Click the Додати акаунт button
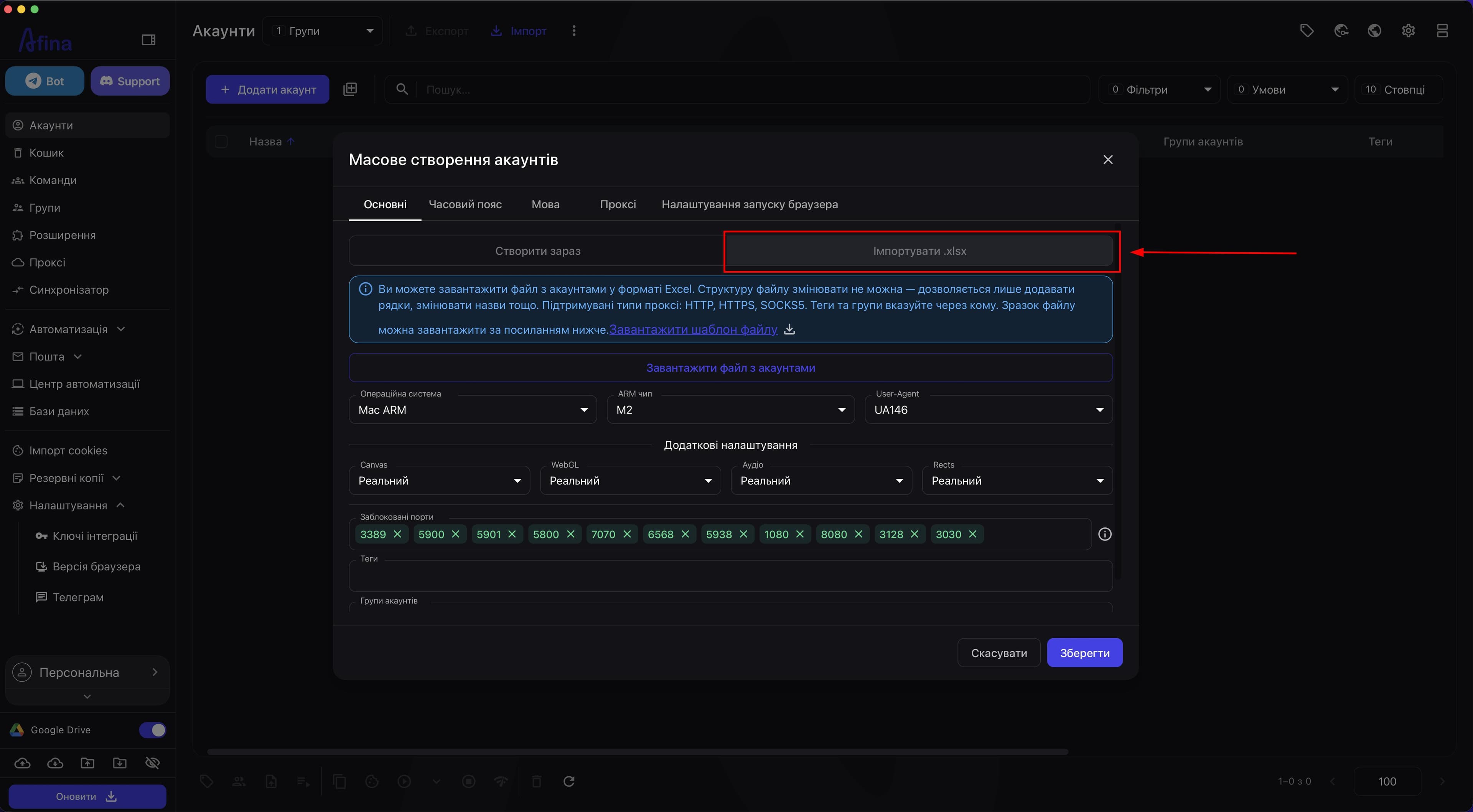 click(x=268, y=90)
